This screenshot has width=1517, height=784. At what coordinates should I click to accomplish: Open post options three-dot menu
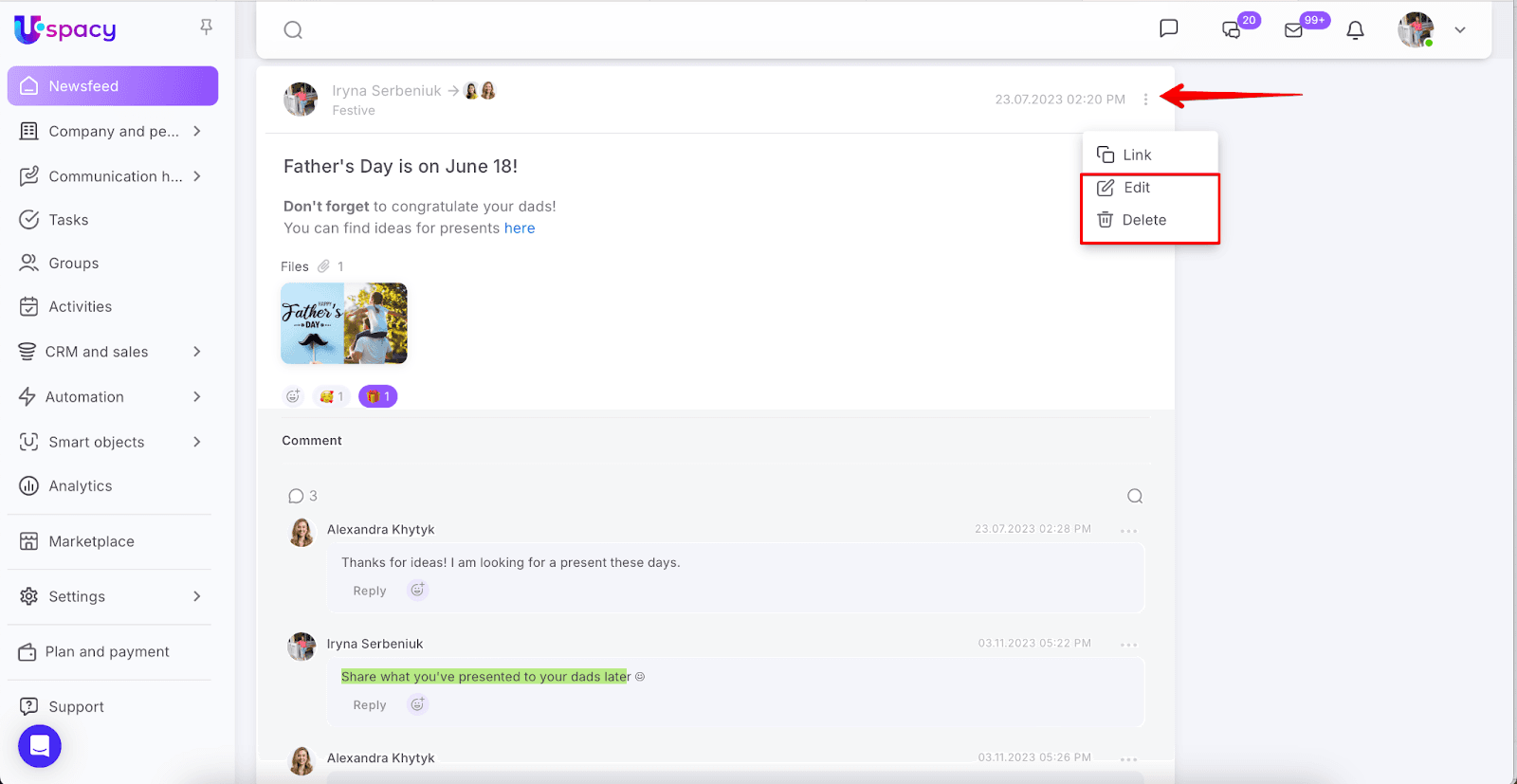tap(1145, 100)
